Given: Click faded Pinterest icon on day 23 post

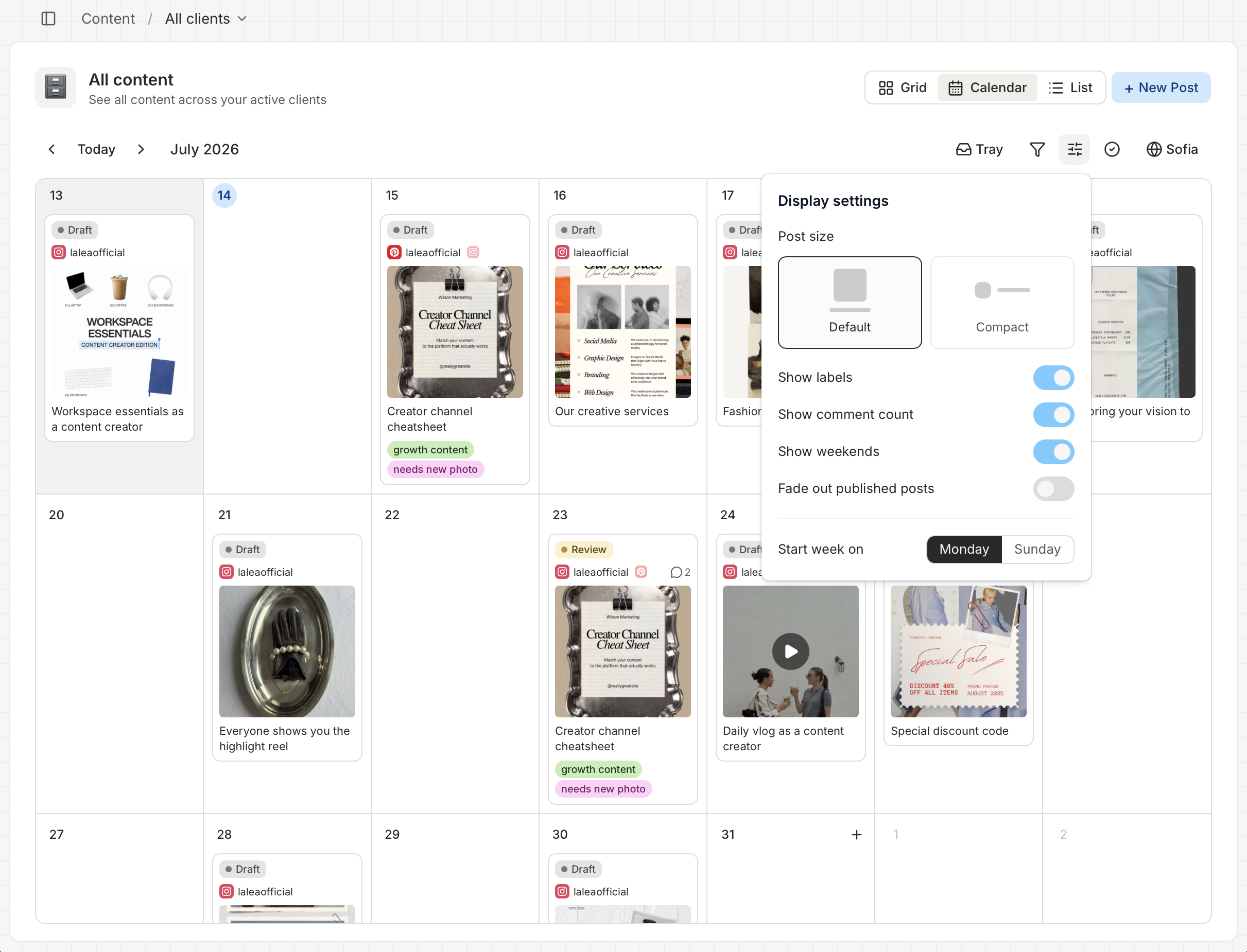Looking at the screenshot, I should click(641, 572).
